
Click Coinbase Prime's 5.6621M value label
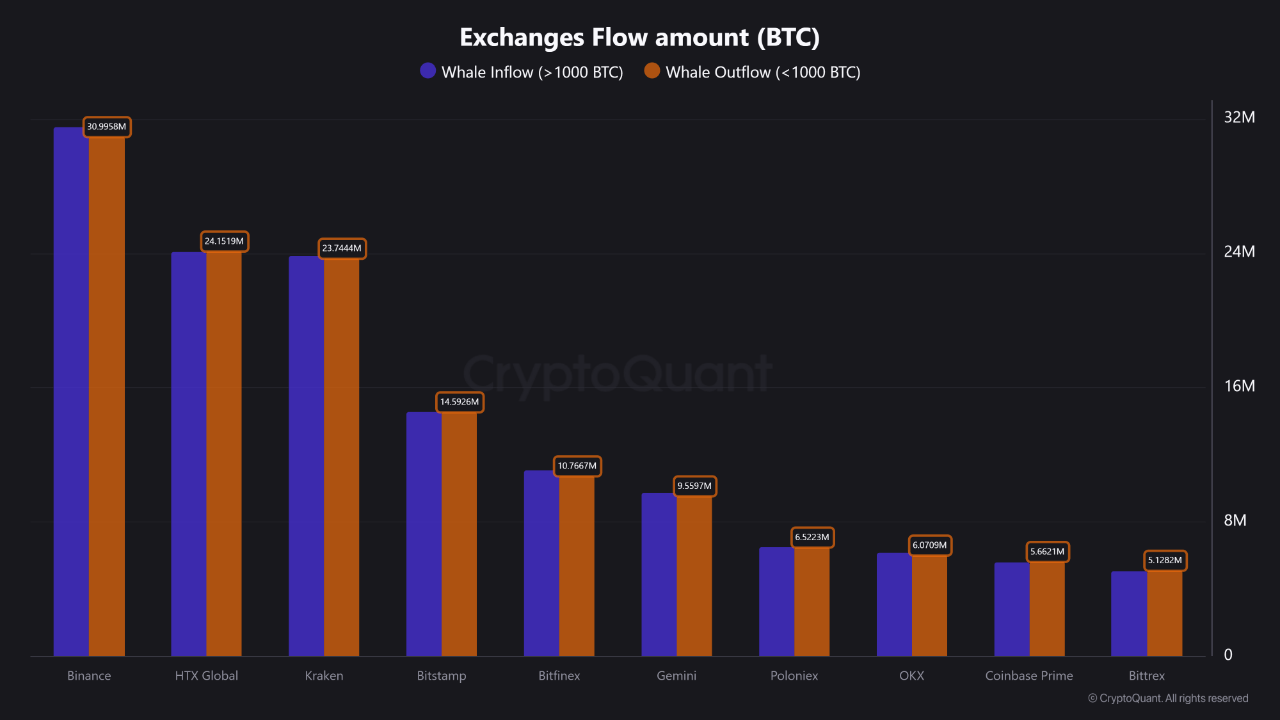coord(1047,551)
